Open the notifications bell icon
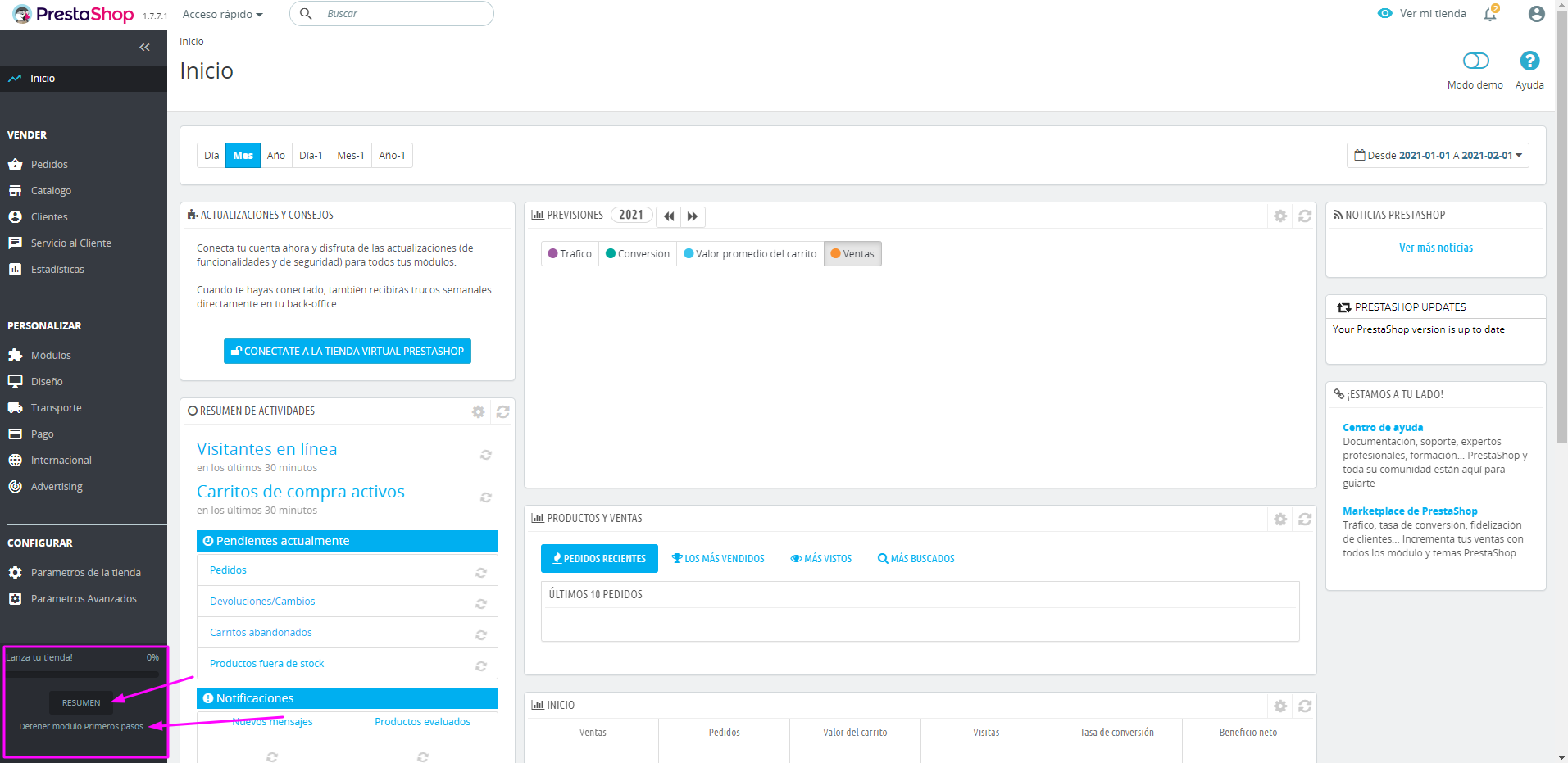 click(x=1490, y=14)
